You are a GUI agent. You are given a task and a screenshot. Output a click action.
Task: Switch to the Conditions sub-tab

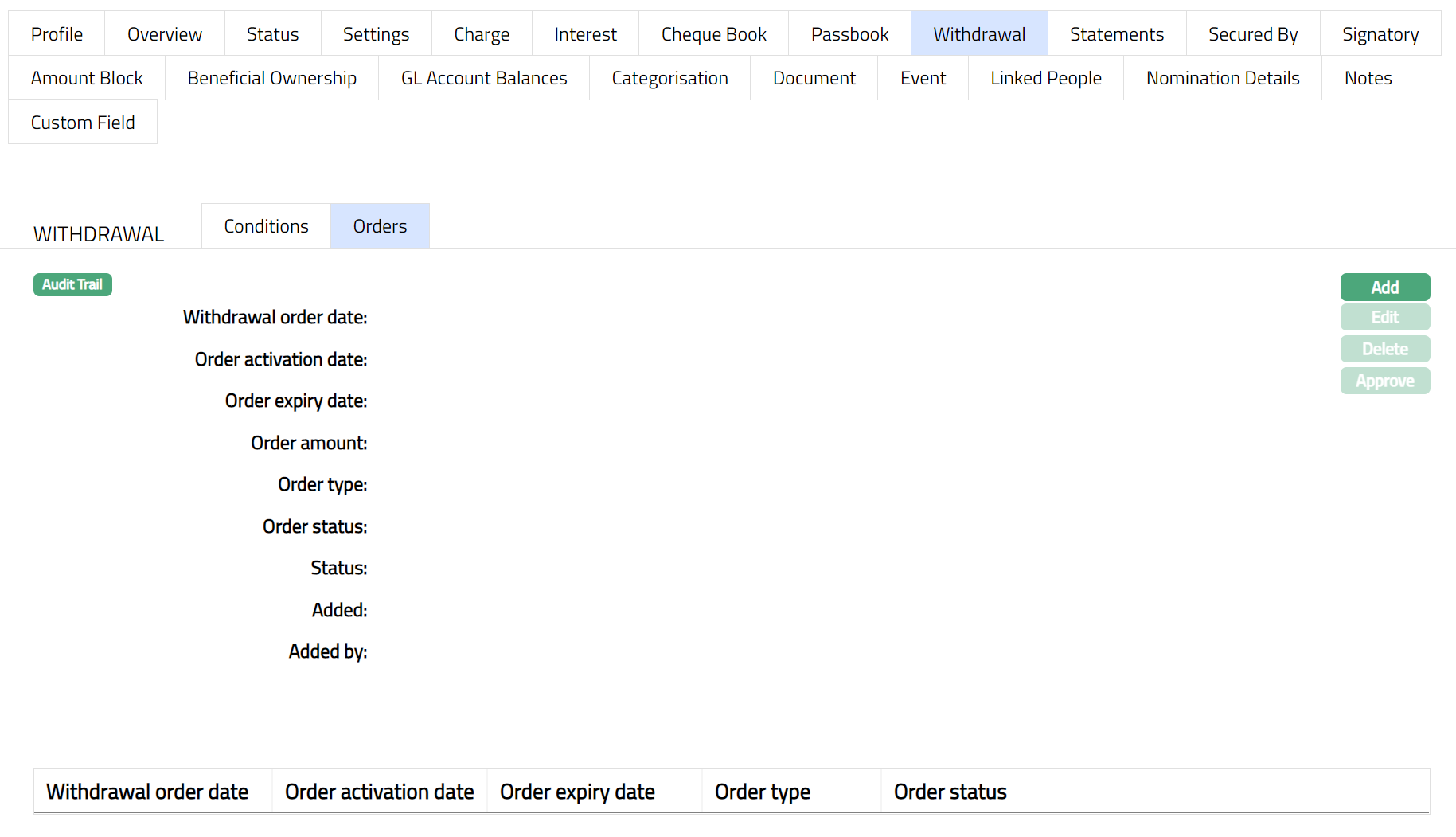point(266,226)
